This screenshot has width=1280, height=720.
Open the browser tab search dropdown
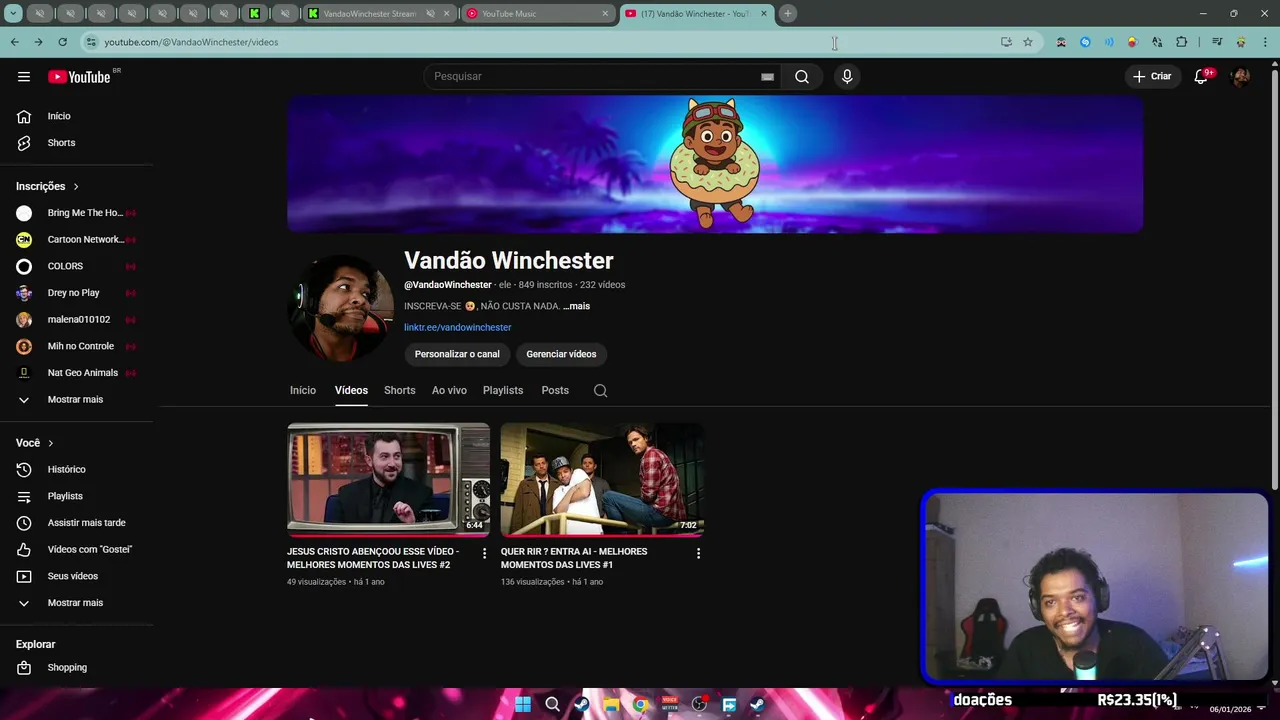pos(13,13)
